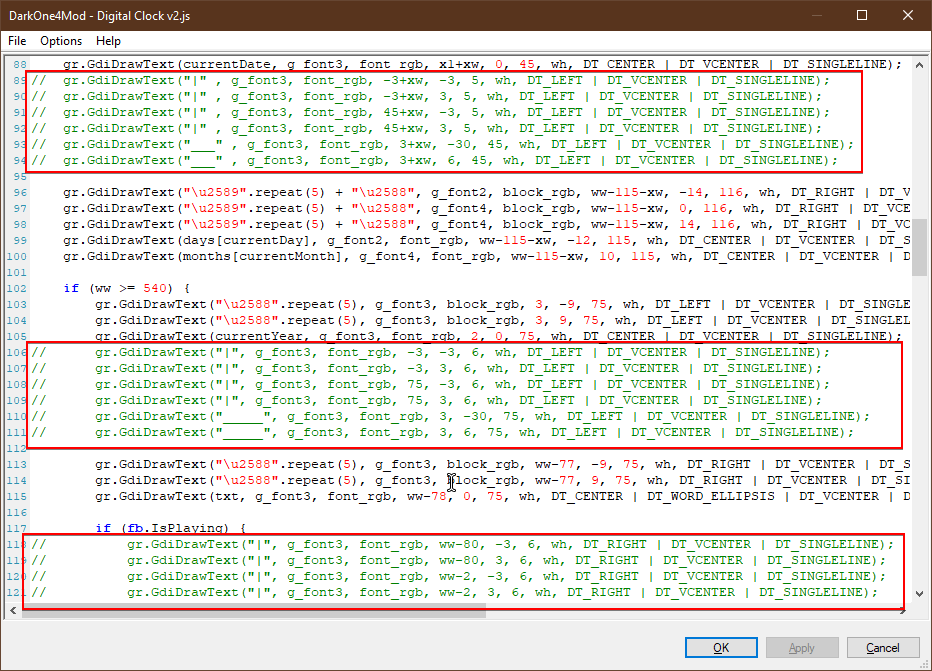Maximize the script editor window

coord(862,15)
